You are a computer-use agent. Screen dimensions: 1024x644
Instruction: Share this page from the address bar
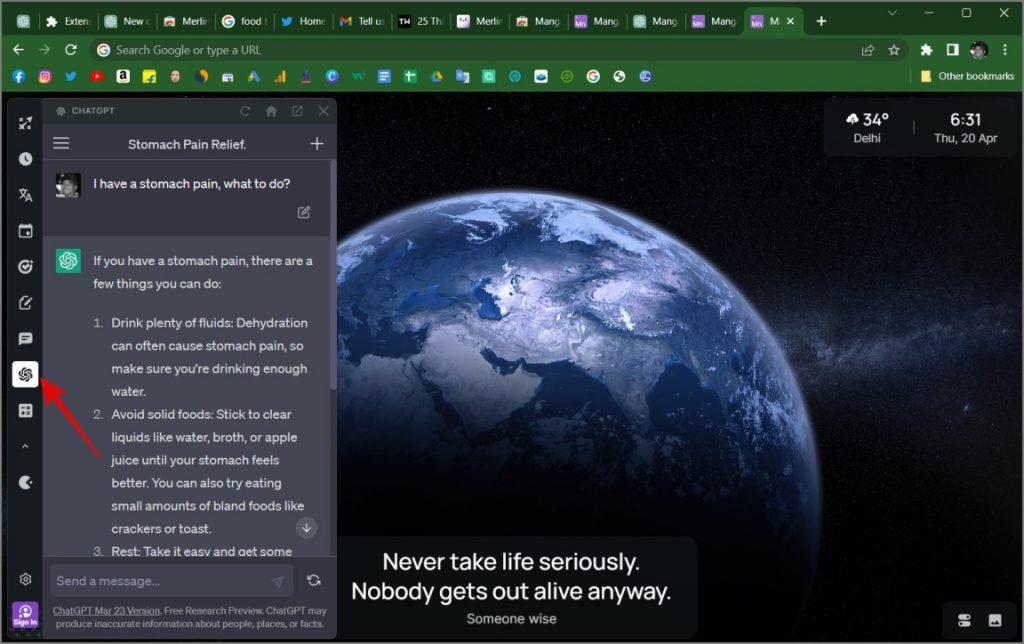coord(868,50)
